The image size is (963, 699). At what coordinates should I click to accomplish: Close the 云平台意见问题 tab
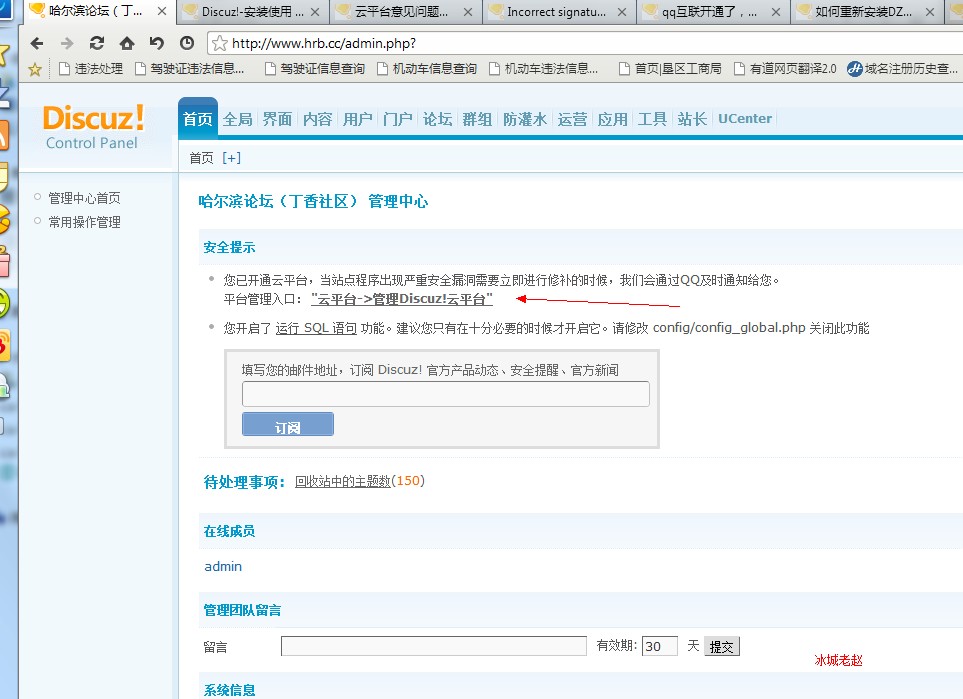[x=468, y=12]
